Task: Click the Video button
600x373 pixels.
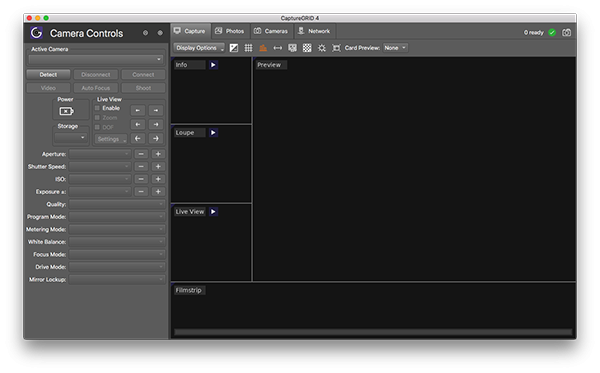Action: pos(48,88)
